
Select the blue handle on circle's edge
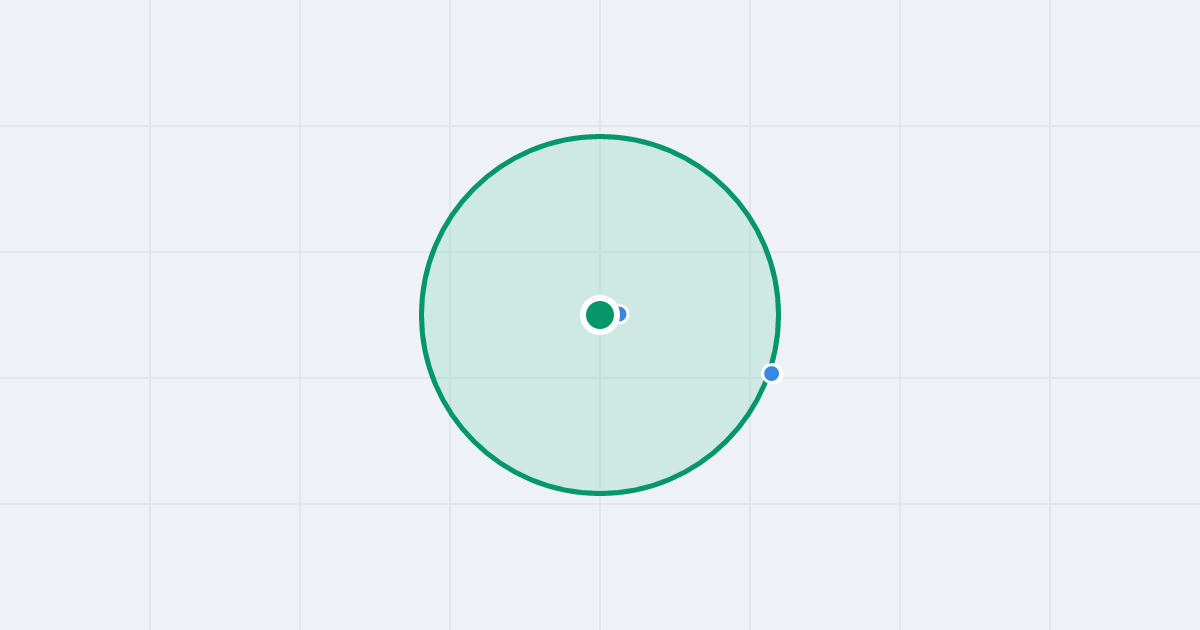(x=771, y=374)
